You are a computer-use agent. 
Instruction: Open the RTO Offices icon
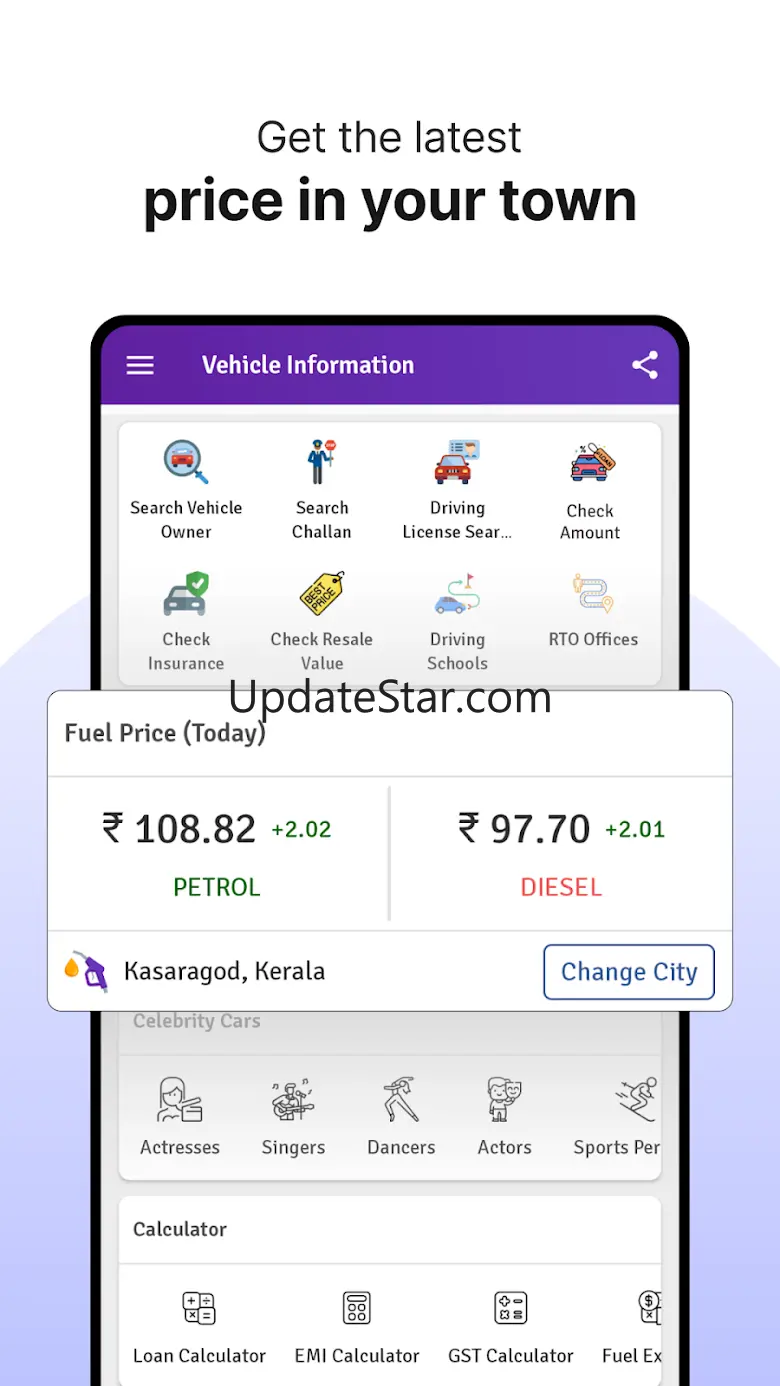(593, 594)
